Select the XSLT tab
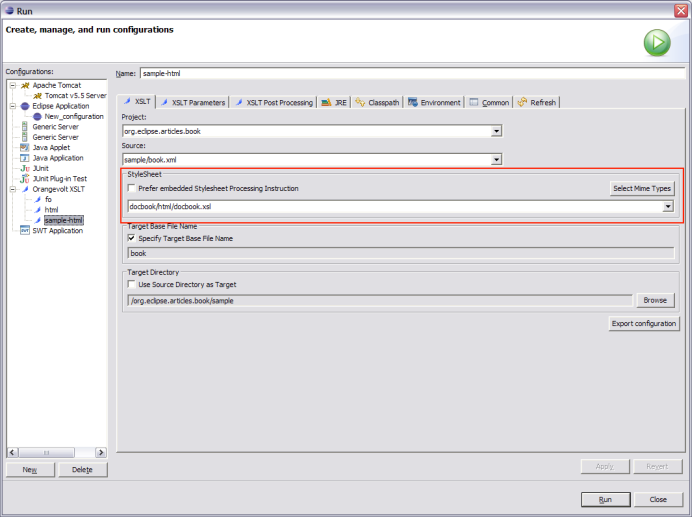Viewport: 692px width, 517px height. tap(137, 102)
